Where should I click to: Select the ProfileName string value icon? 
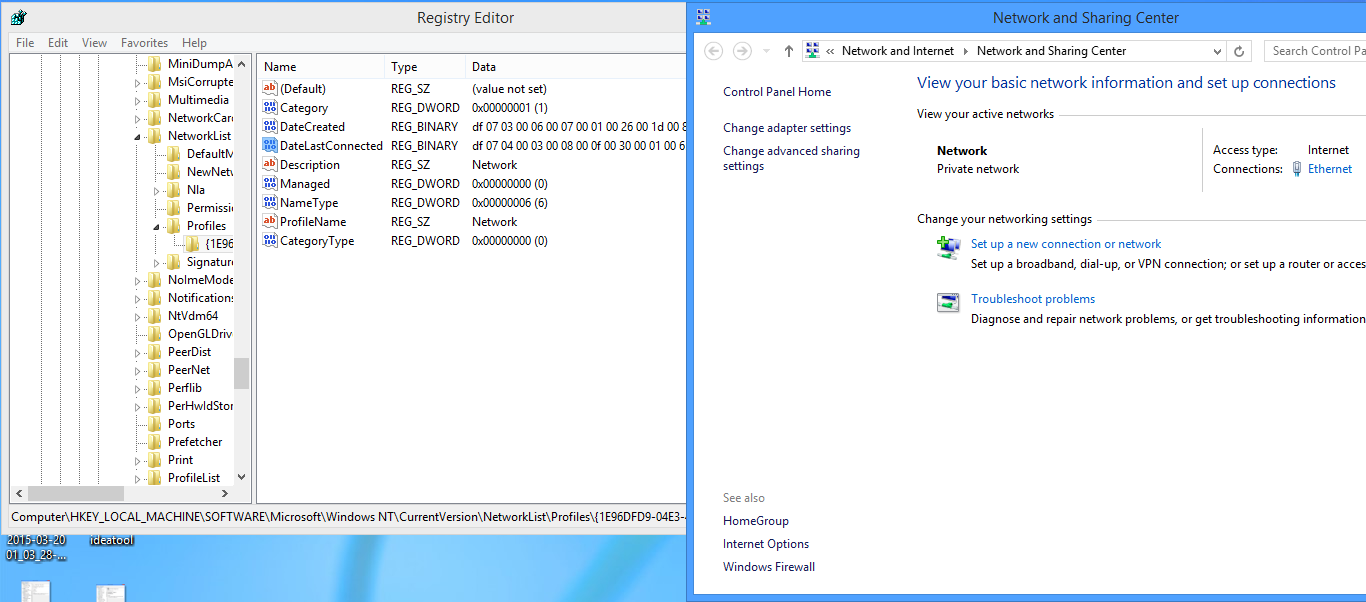(269, 222)
